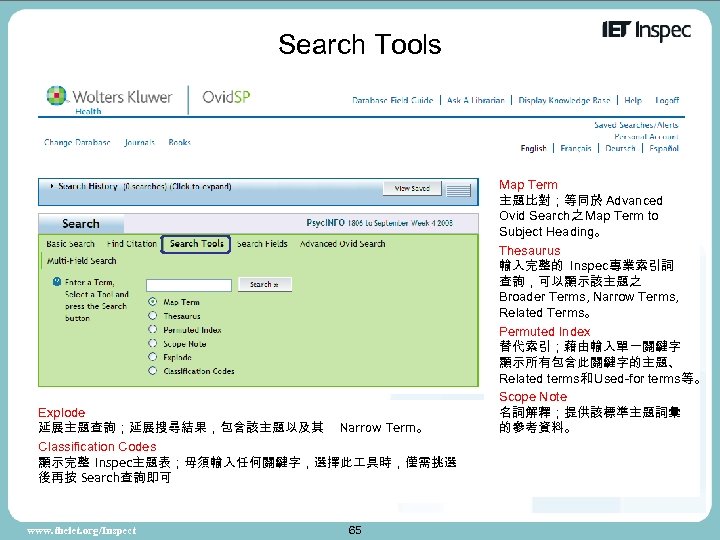Open the Basic Search tab

[x=70, y=244]
